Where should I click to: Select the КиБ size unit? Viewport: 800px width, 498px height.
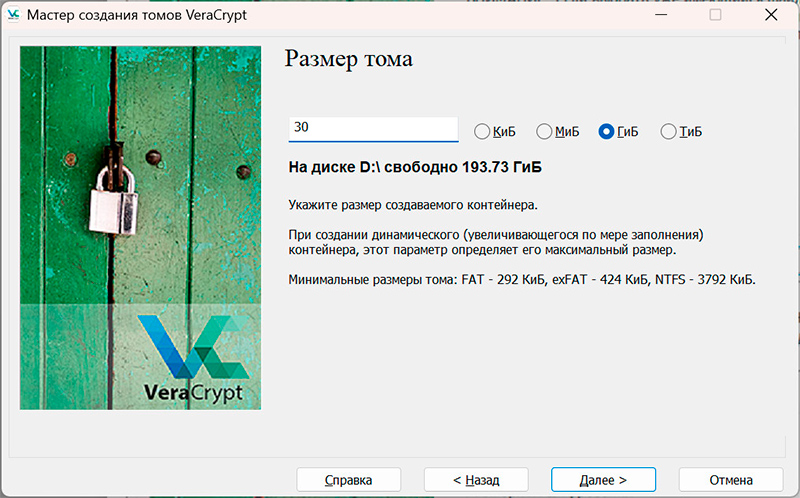[482, 131]
